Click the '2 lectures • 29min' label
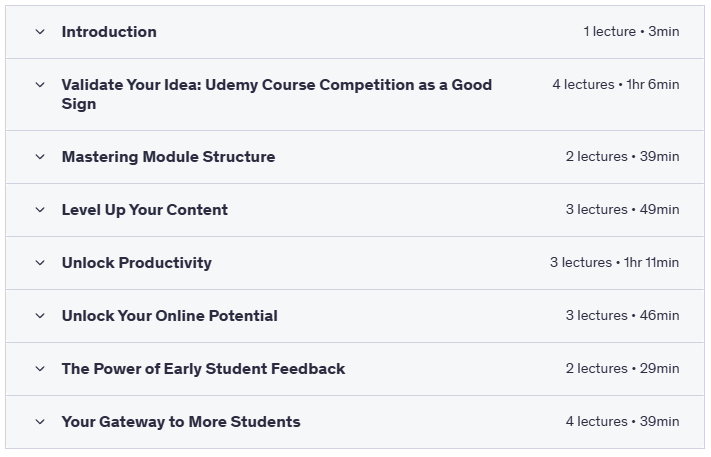This screenshot has width=711, height=457. pos(622,369)
